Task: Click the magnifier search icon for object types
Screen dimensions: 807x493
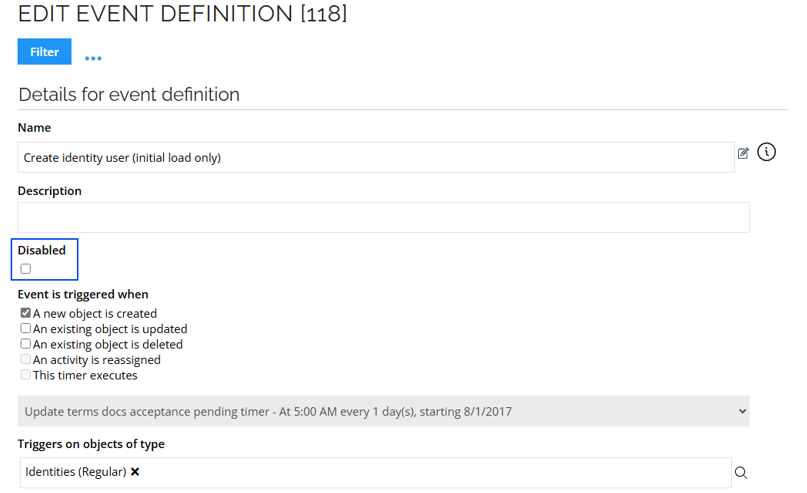Action: point(741,473)
